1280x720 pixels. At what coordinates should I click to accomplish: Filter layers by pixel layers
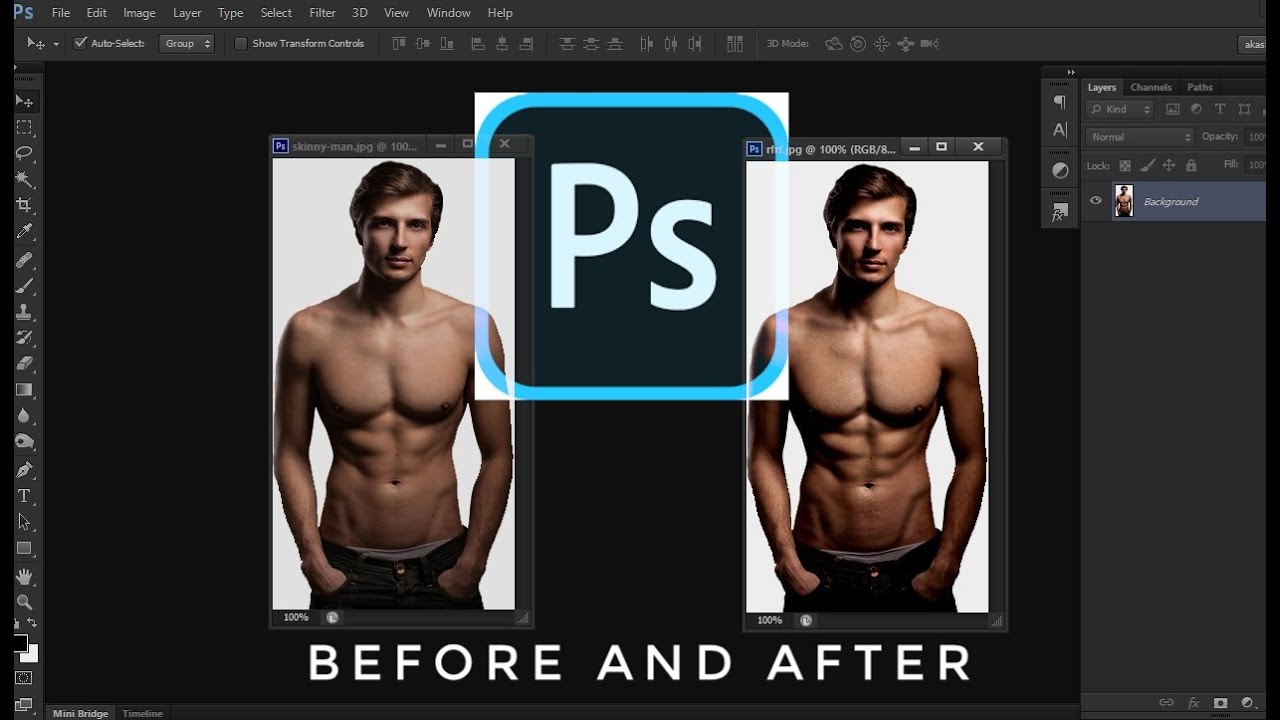[x=1173, y=109]
